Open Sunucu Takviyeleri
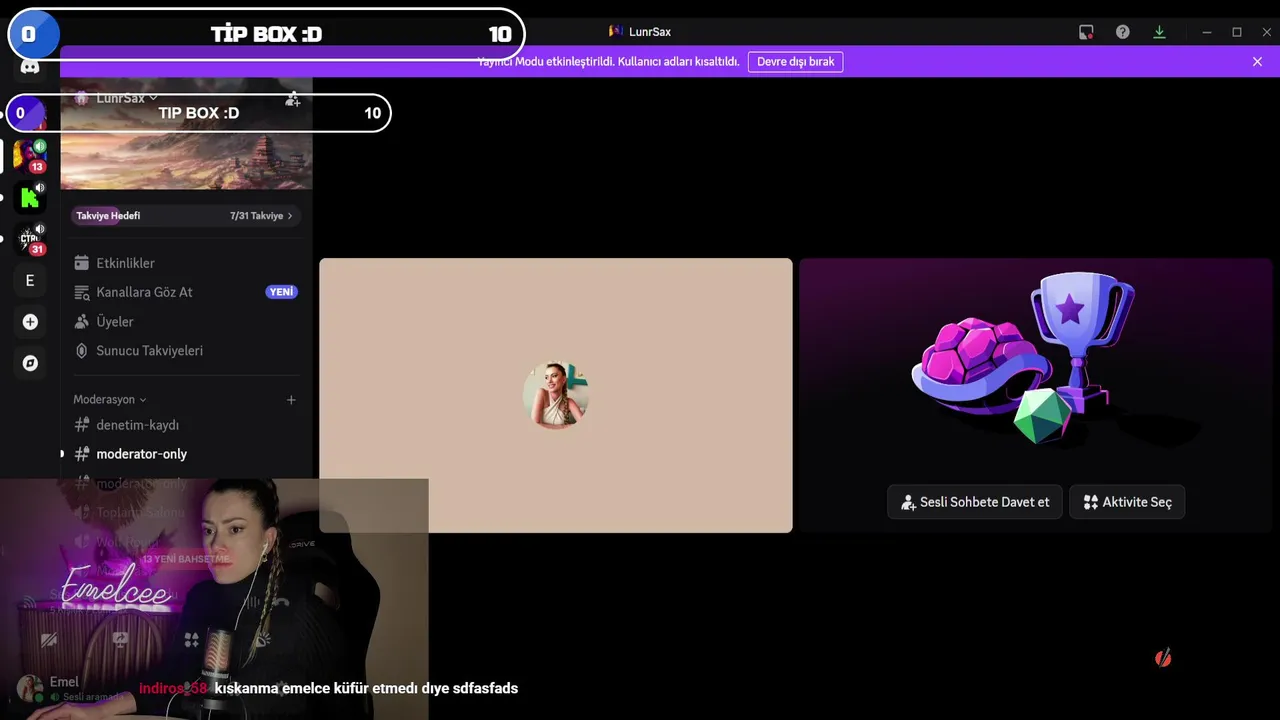 point(186,351)
